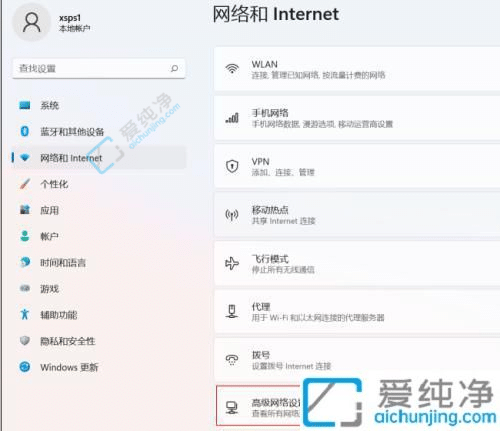Screen dimensions: 500x431
Task: Open the 手机网络 settings card
Action: click(357, 118)
